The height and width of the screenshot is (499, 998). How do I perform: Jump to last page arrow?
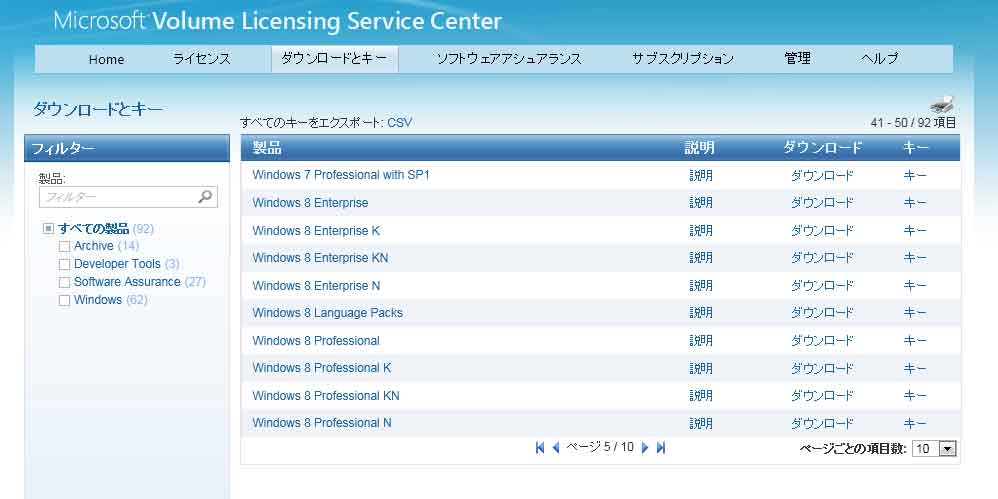click(661, 448)
